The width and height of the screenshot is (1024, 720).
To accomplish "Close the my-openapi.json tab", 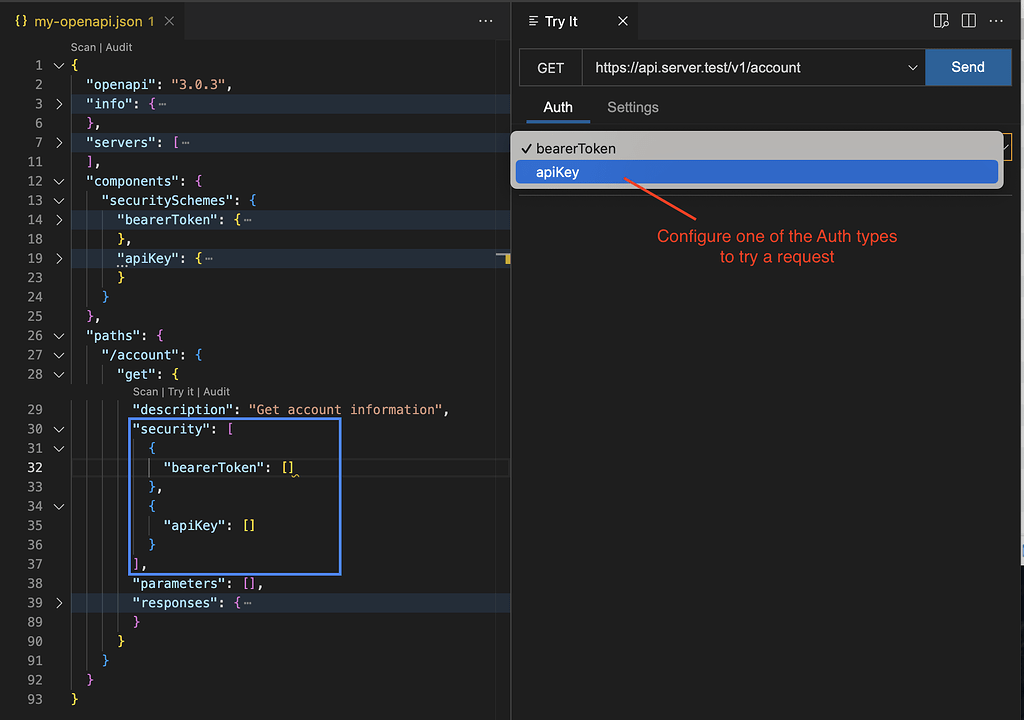I will (169, 21).
